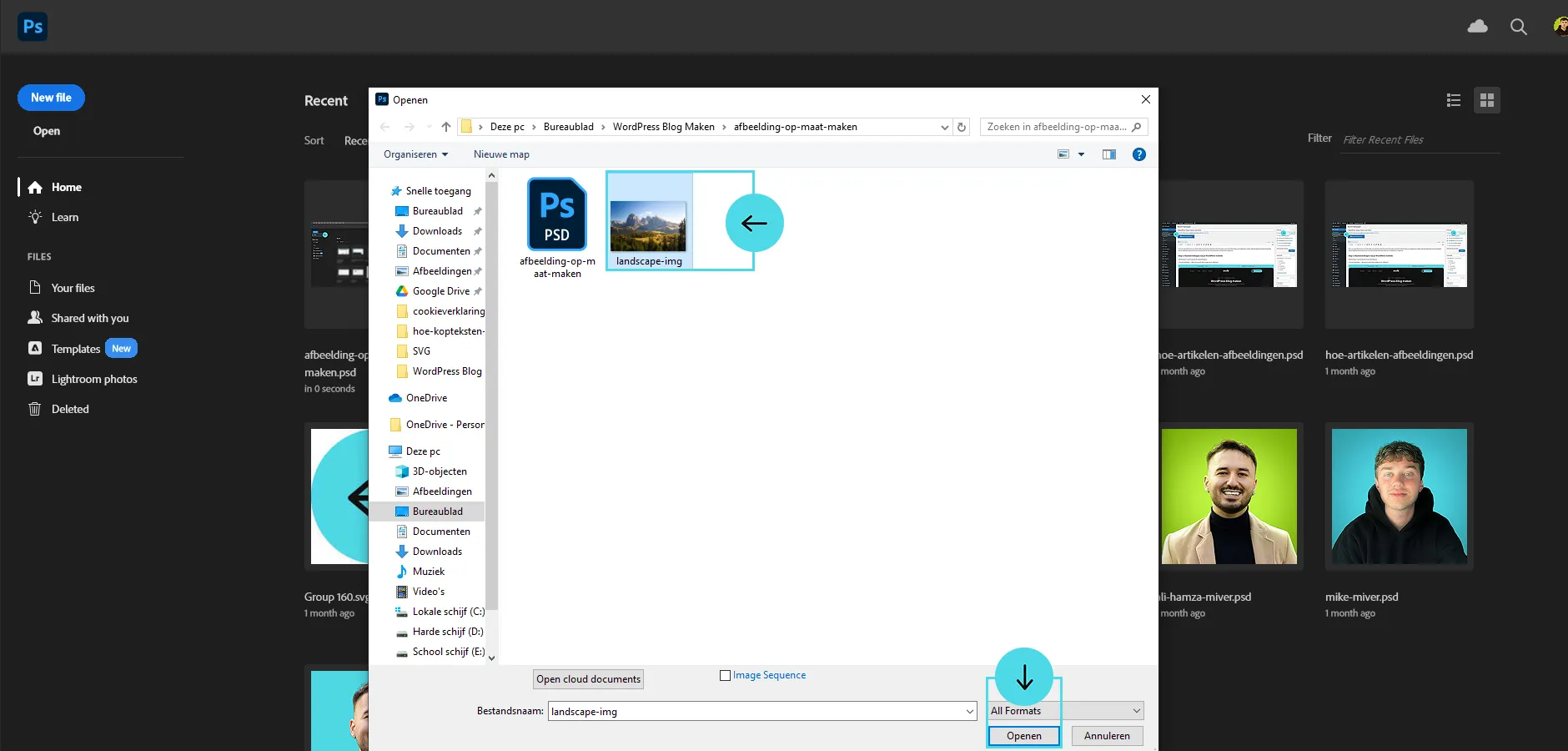The width and height of the screenshot is (1568, 751).
Task: Open Home in the left sidebar
Action: 66,188
